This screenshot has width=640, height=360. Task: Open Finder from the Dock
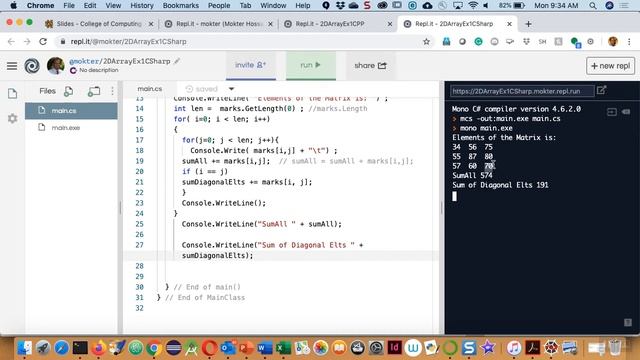pos(24,348)
